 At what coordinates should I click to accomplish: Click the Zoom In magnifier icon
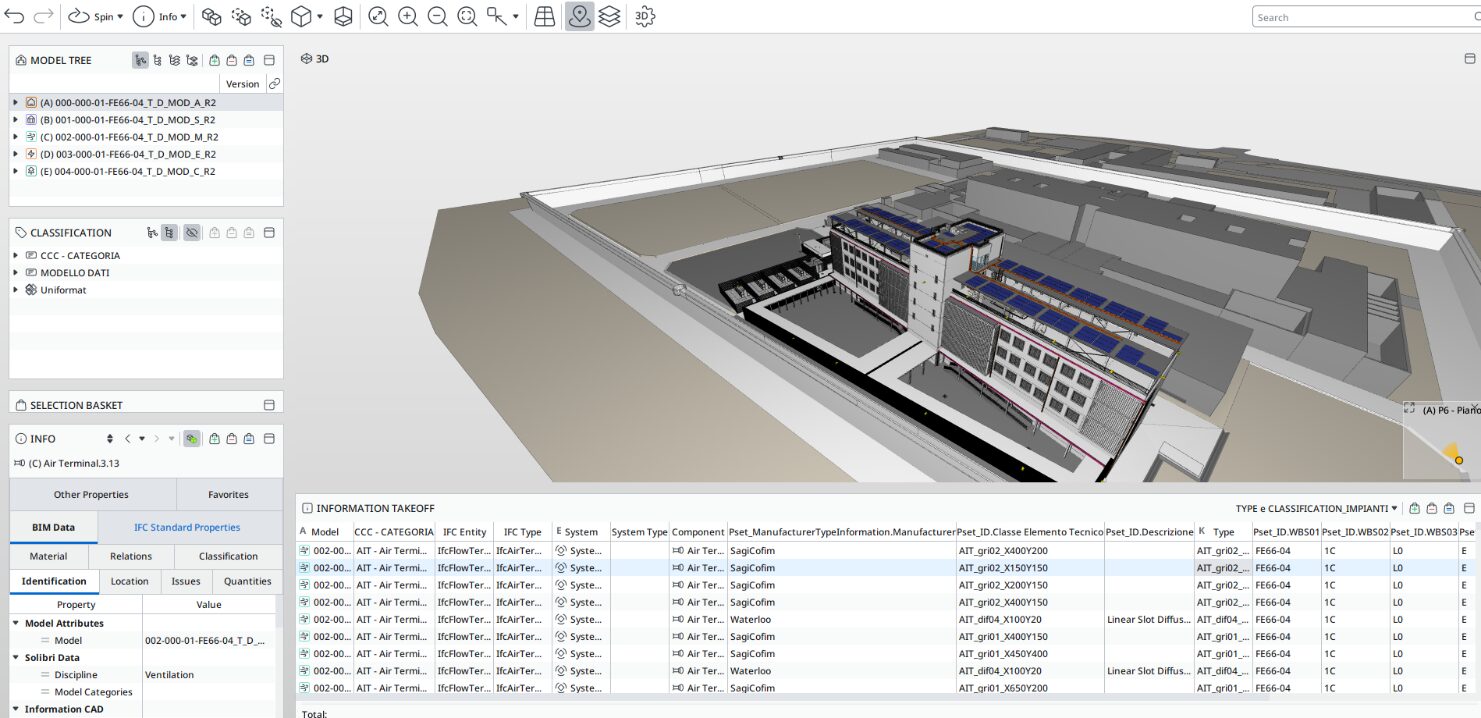(408, 17)
